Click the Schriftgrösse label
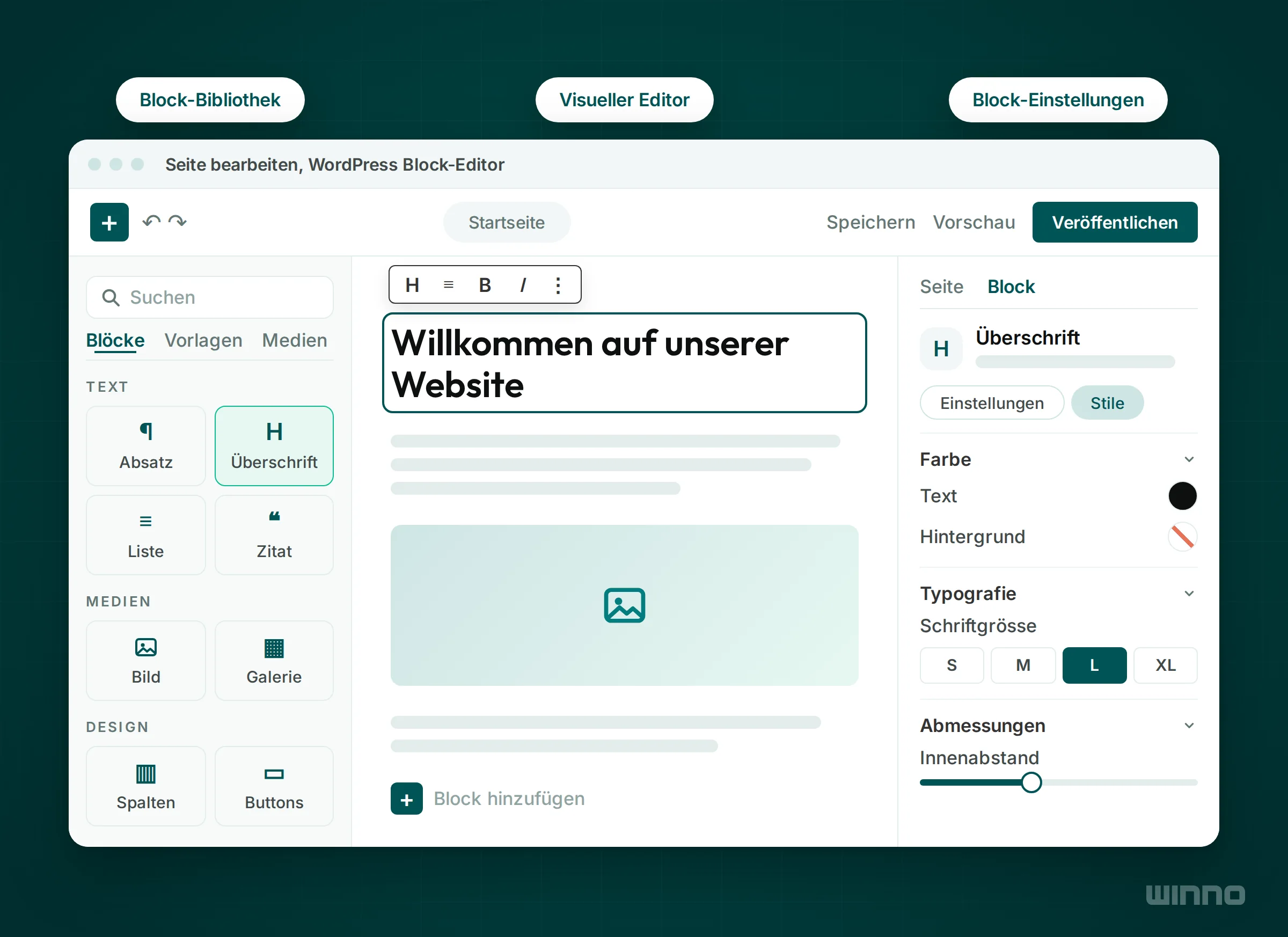Screen dimensions: 1288x937 point(978,626)
